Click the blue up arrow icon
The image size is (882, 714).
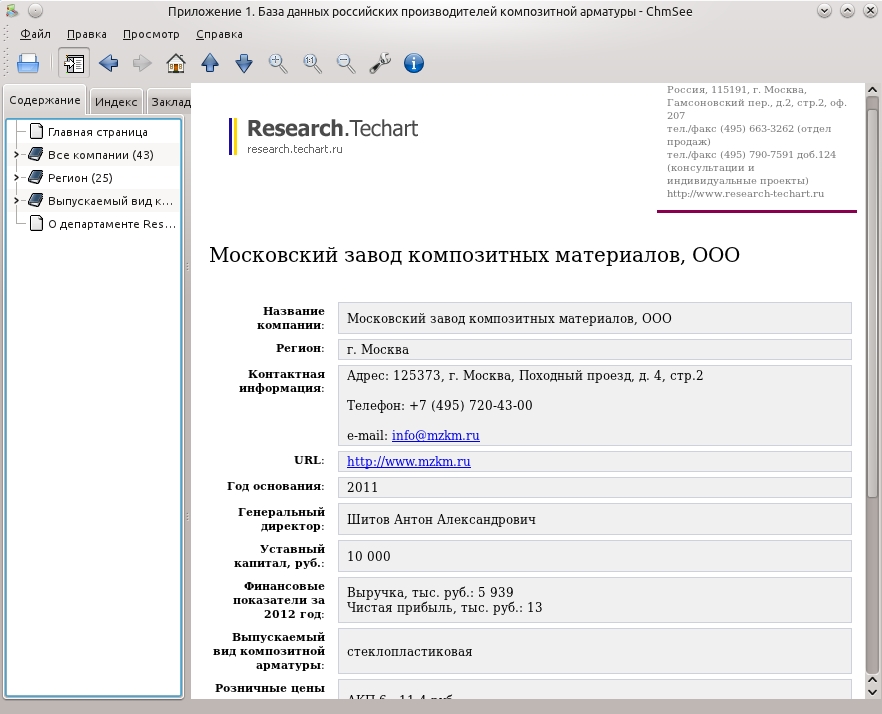(210, 63)
